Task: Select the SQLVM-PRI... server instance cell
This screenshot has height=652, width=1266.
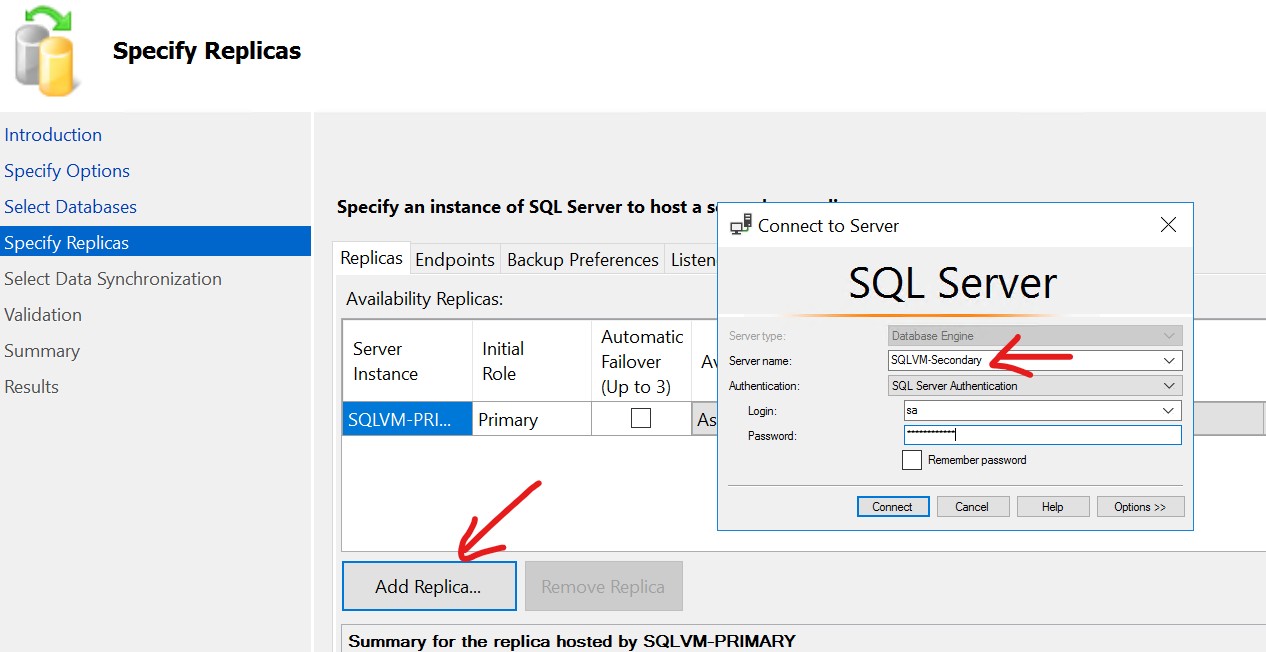Action: pyautogui.click(x=407, y=419)
